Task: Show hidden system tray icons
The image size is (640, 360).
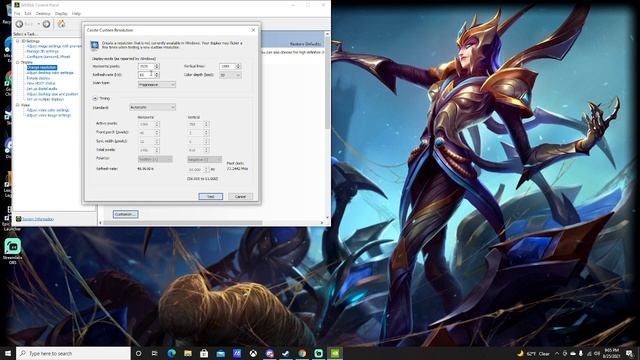Action: [x=557, y=353]
